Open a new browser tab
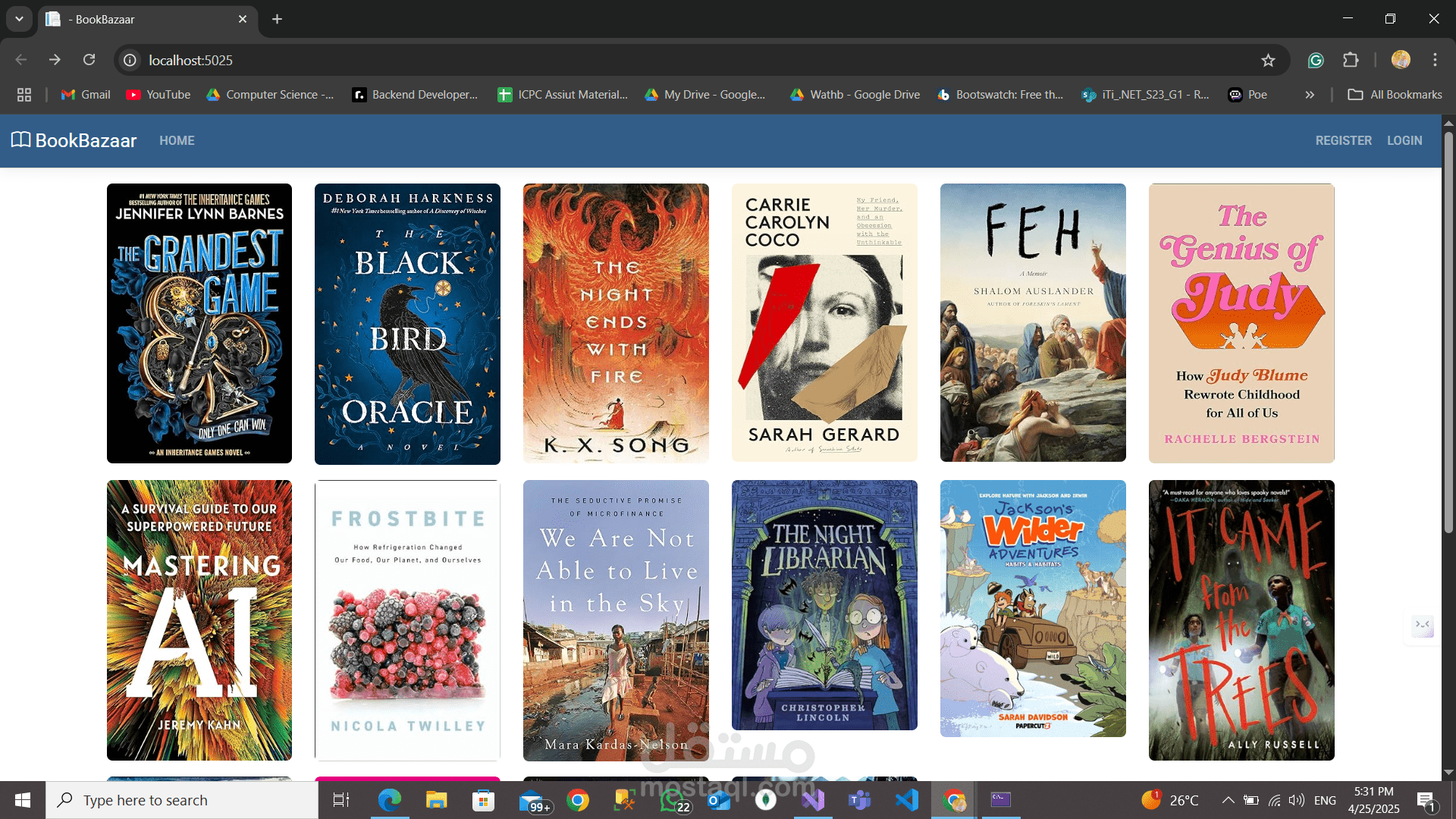This screenshot has height=819, width=1456. pyautogui.click(x=277, y=19)
